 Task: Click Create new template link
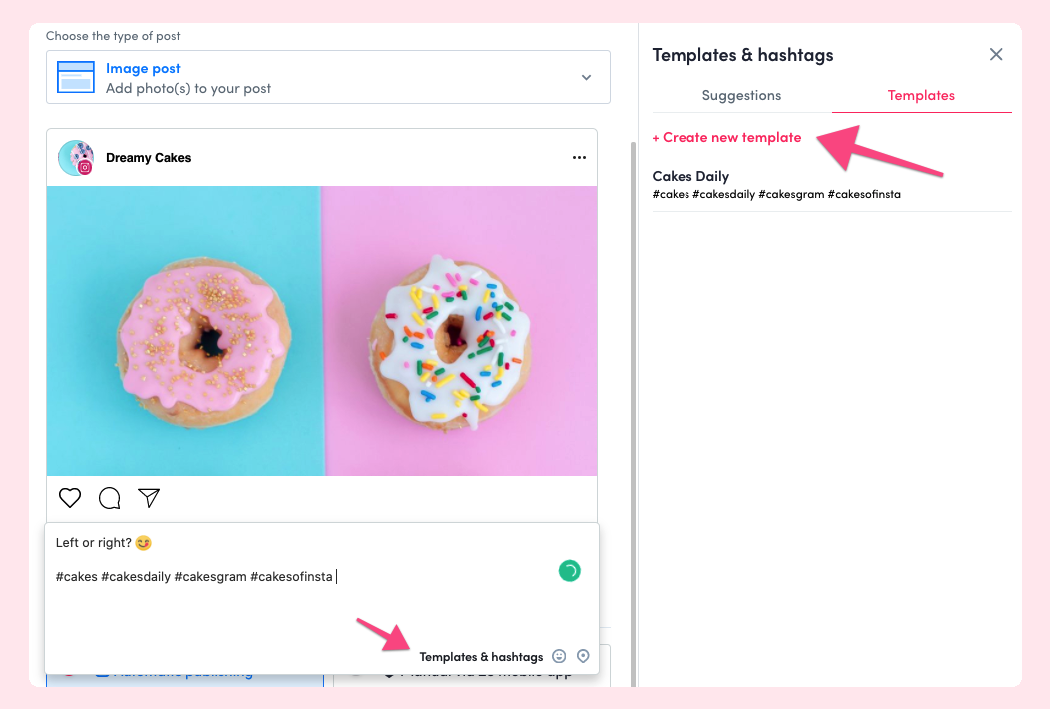pos(727,137)
